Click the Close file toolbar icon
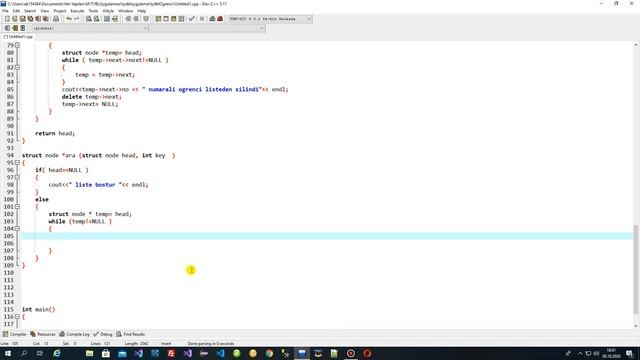640x360 pixels. (x=38, y=19)
